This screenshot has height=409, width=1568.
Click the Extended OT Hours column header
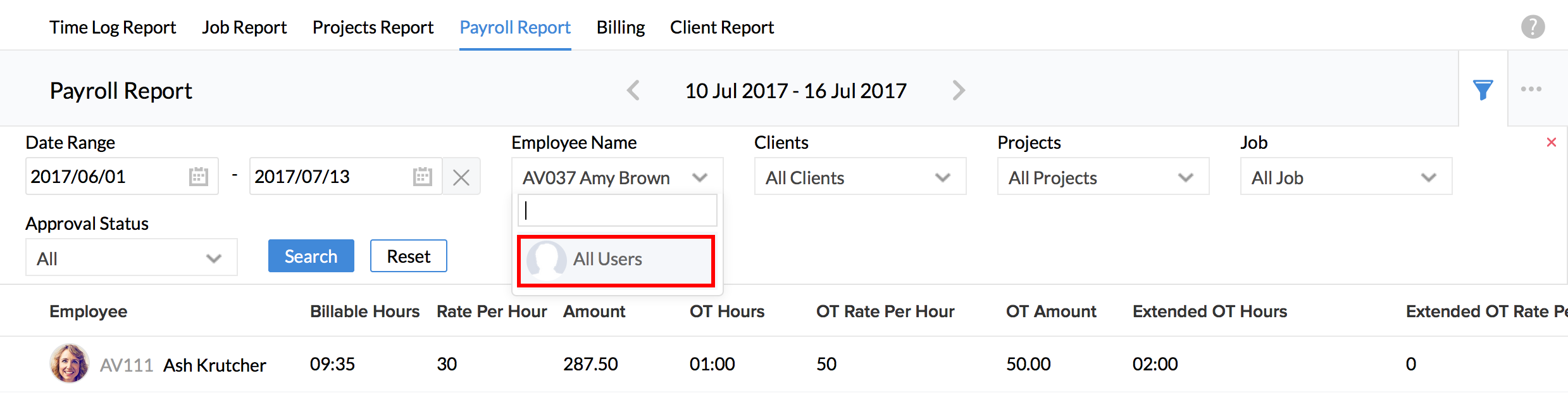[x=1210, y=311]
